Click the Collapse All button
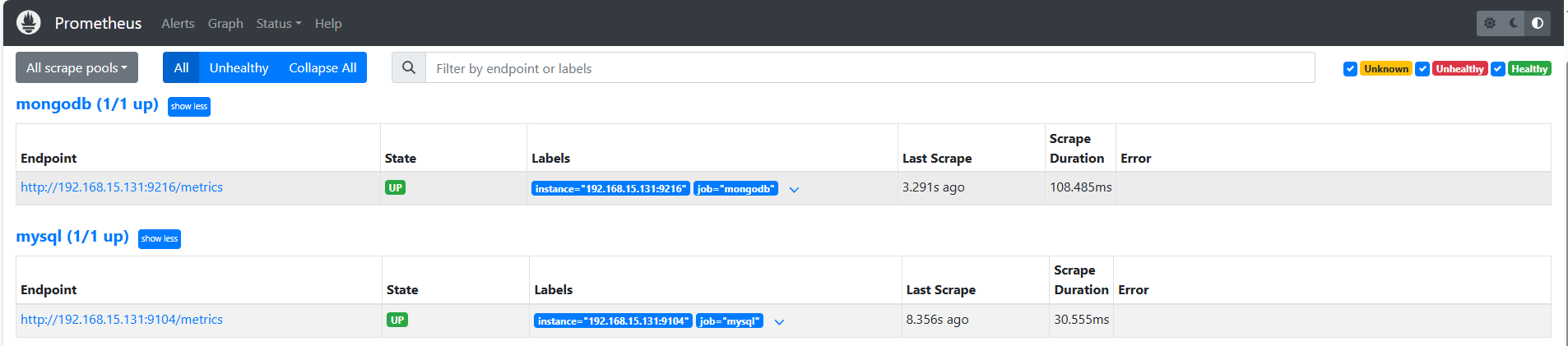Screen dimensions: 1568x346 click(322, 67)
